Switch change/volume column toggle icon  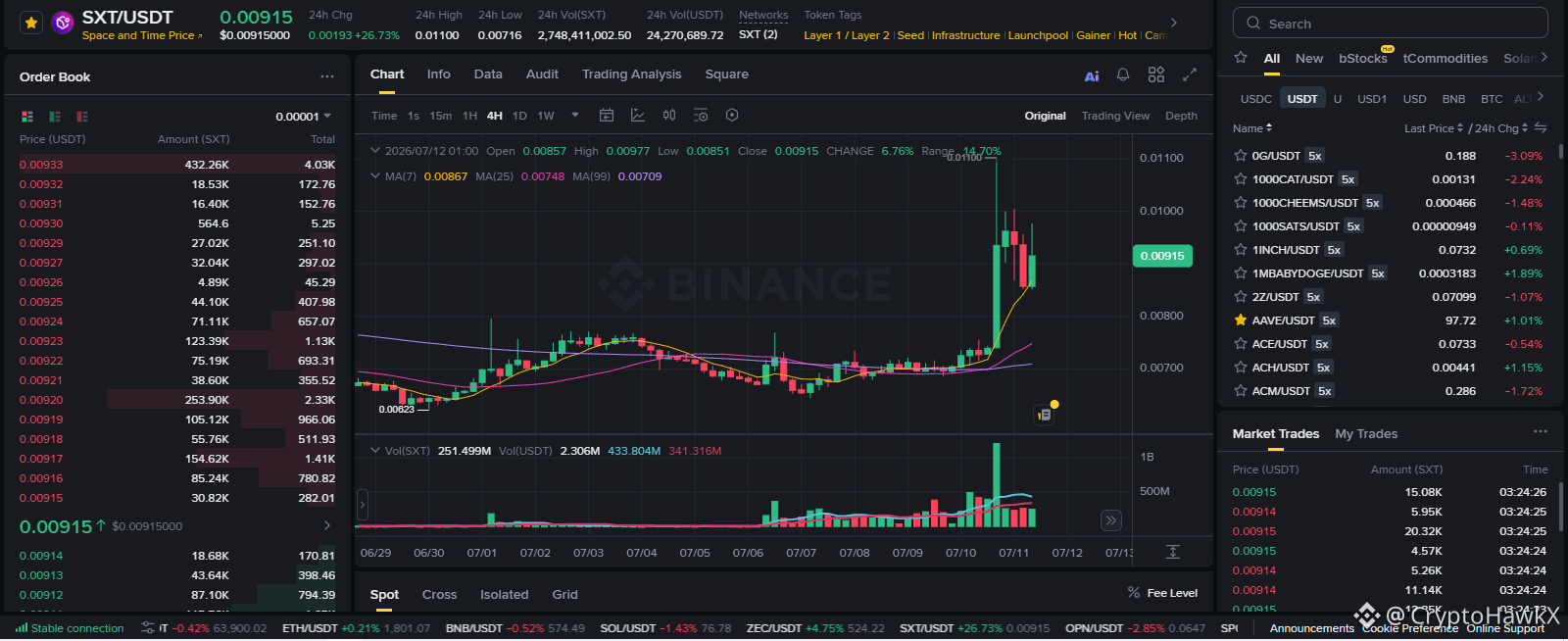click(x=1541, y=128)
